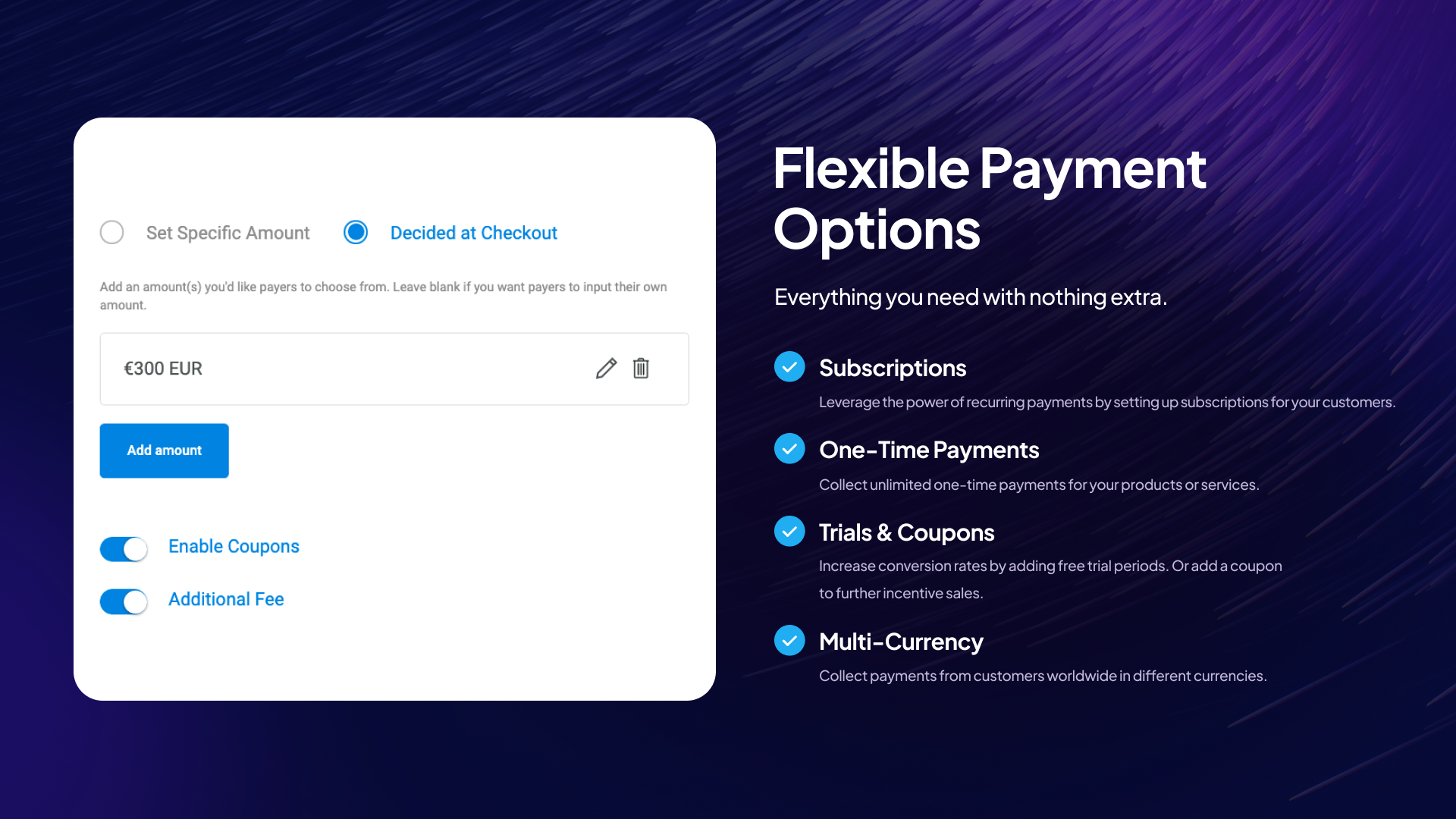
Task: Click the Subscriptions checkmark icon
Action: pos(789,367)
